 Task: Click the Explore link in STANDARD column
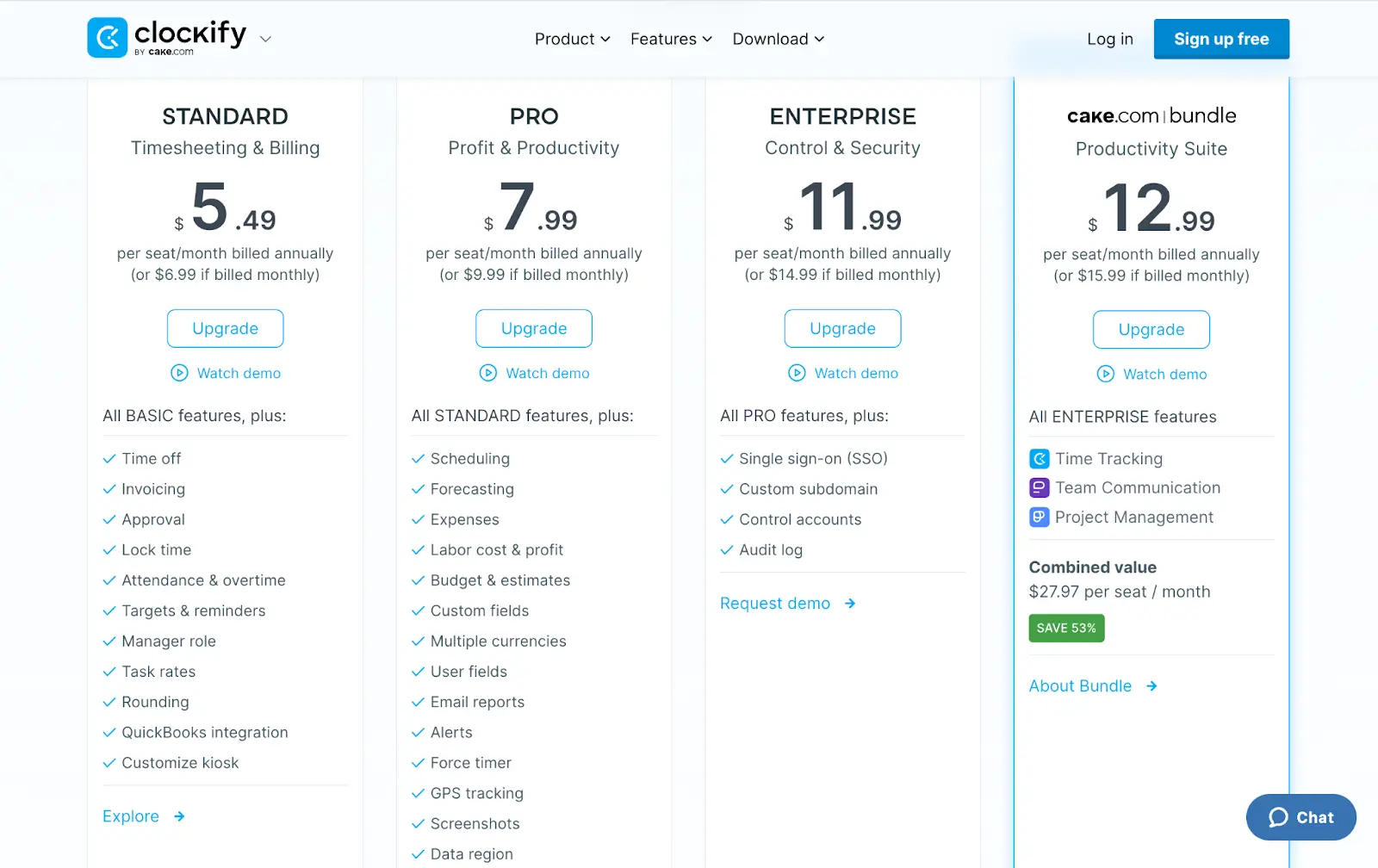click(x=131, y=816)
